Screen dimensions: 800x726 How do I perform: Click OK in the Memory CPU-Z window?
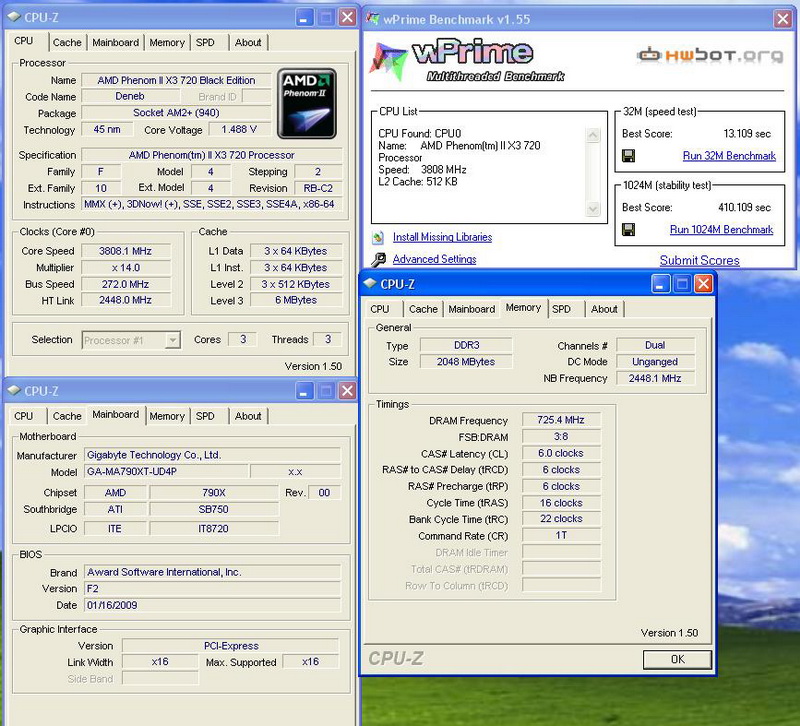[x=677, y=659]
